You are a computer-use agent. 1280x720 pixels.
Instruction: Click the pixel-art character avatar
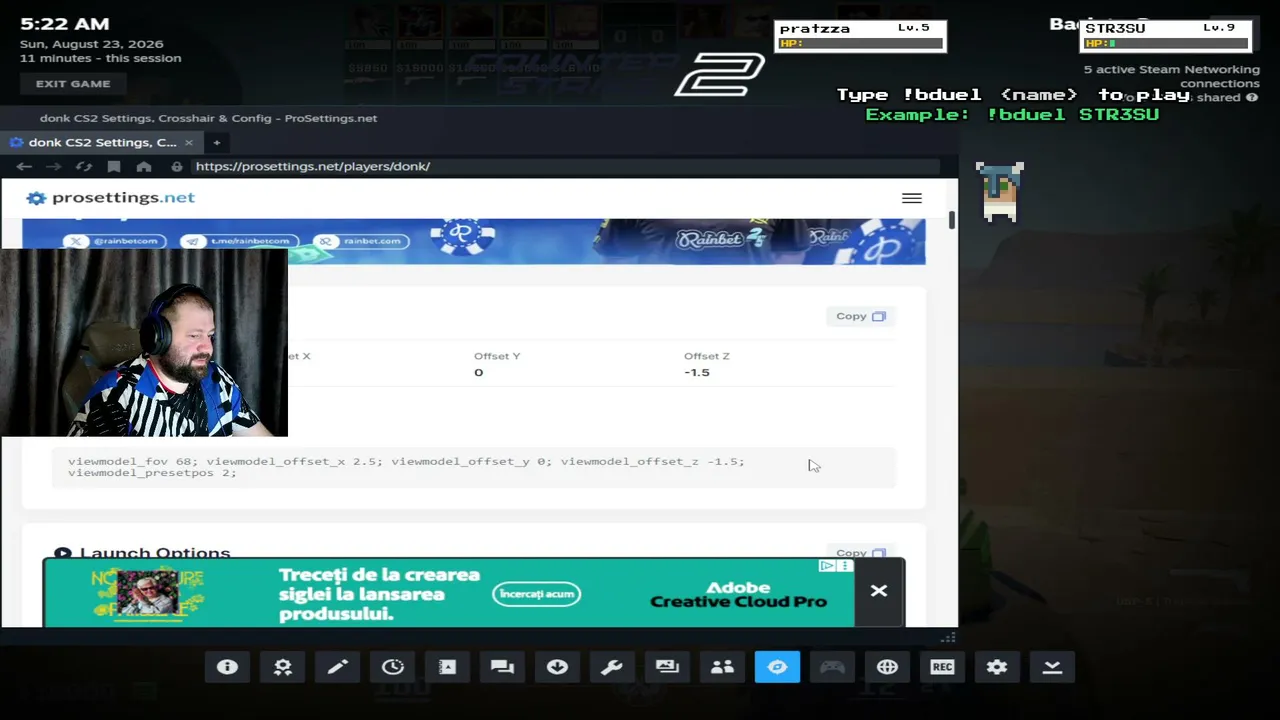pos(999,192)
